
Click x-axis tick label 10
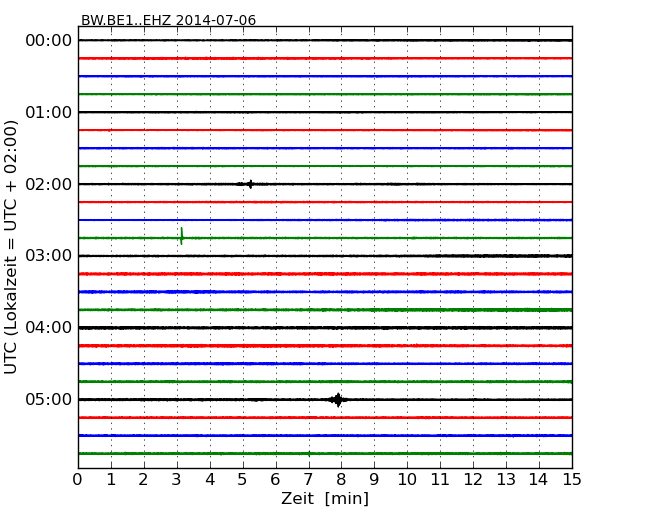pyautogui.click(x=407, y=480)
